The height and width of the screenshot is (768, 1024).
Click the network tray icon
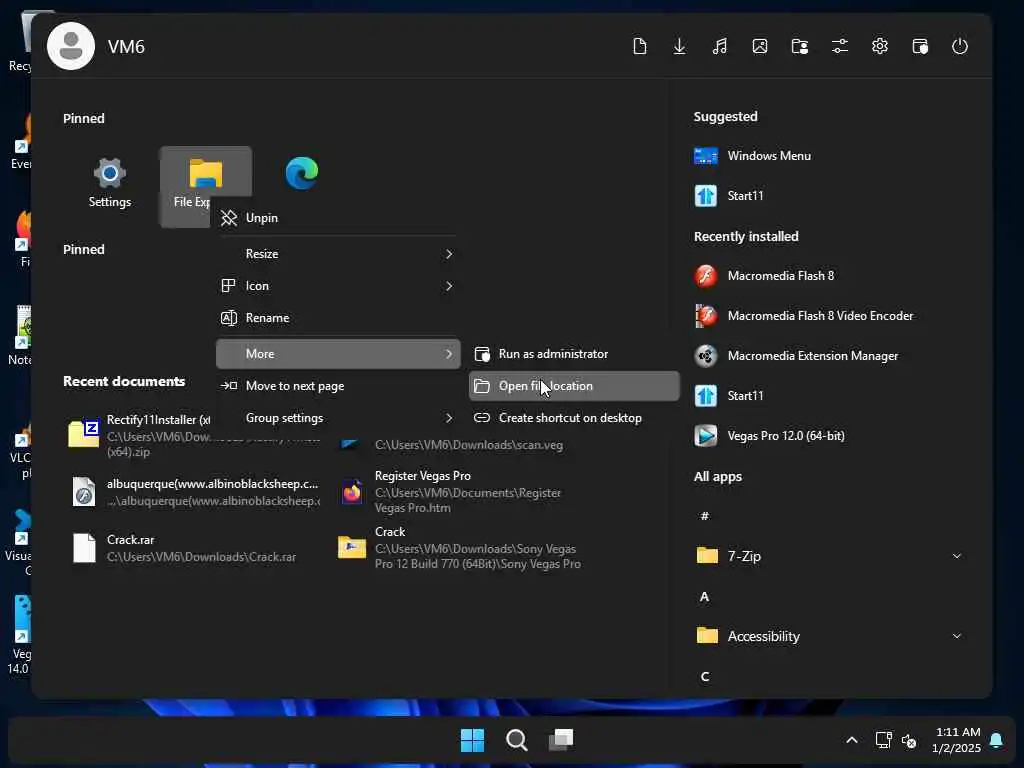(883, 740)
